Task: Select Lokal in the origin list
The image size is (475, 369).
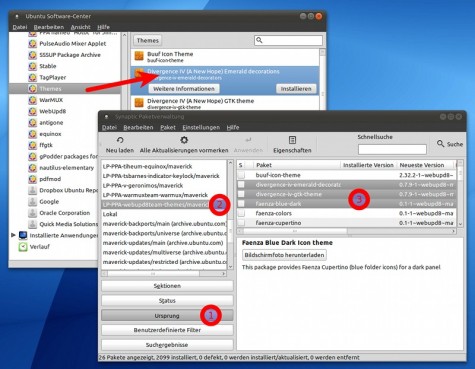Action: (164, 214)
